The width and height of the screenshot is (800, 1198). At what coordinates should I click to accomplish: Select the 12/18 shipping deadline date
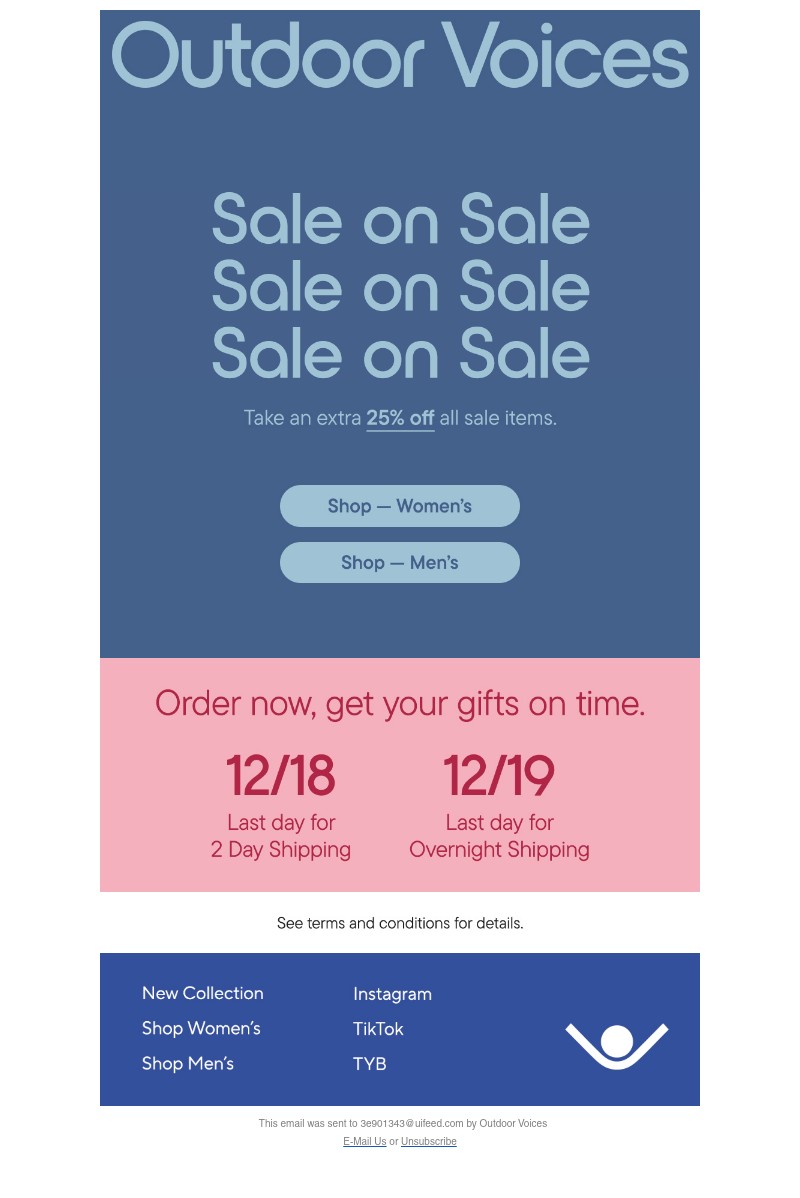point(280,775)
